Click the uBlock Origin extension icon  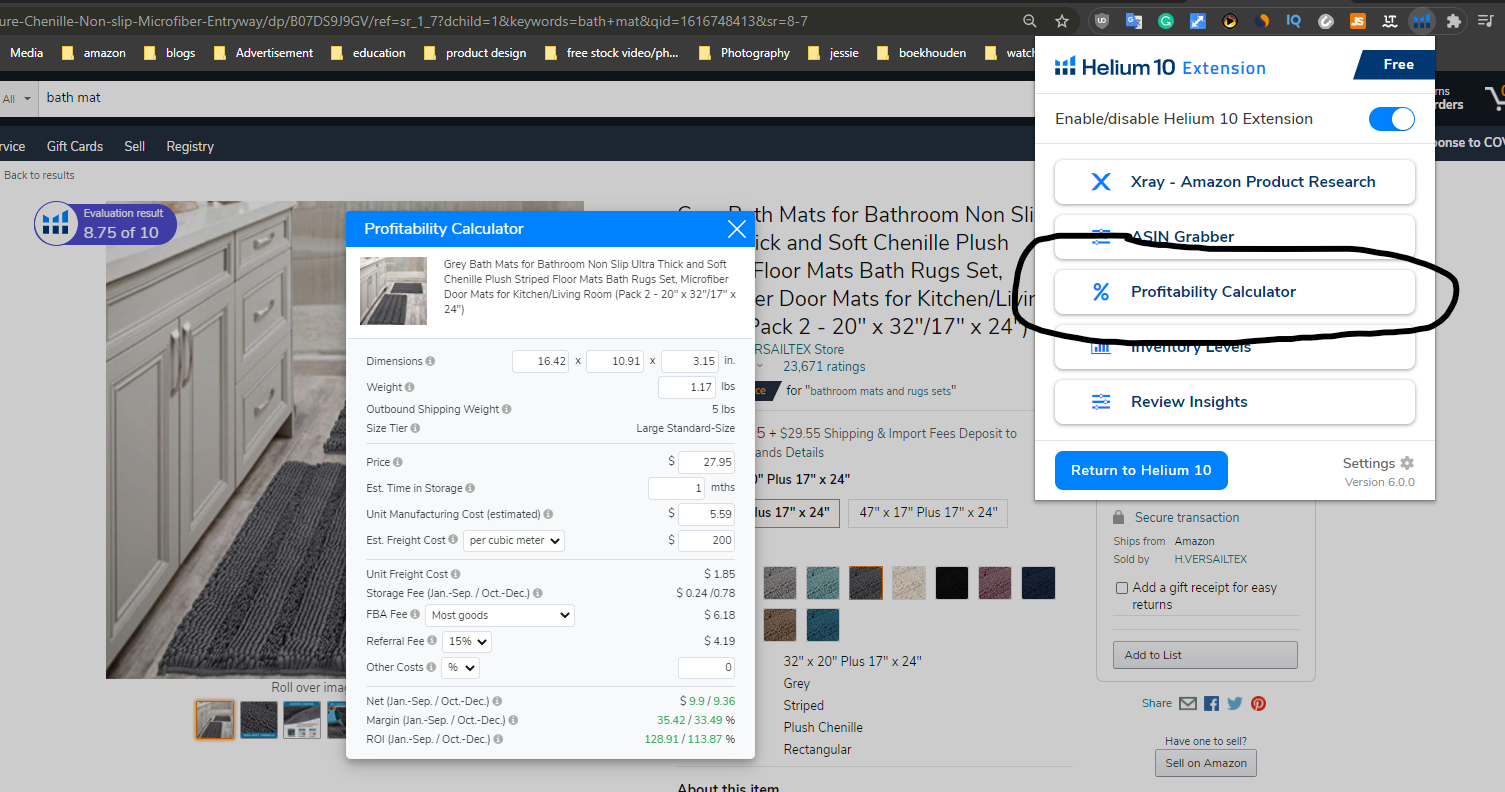click(1102, 20)
